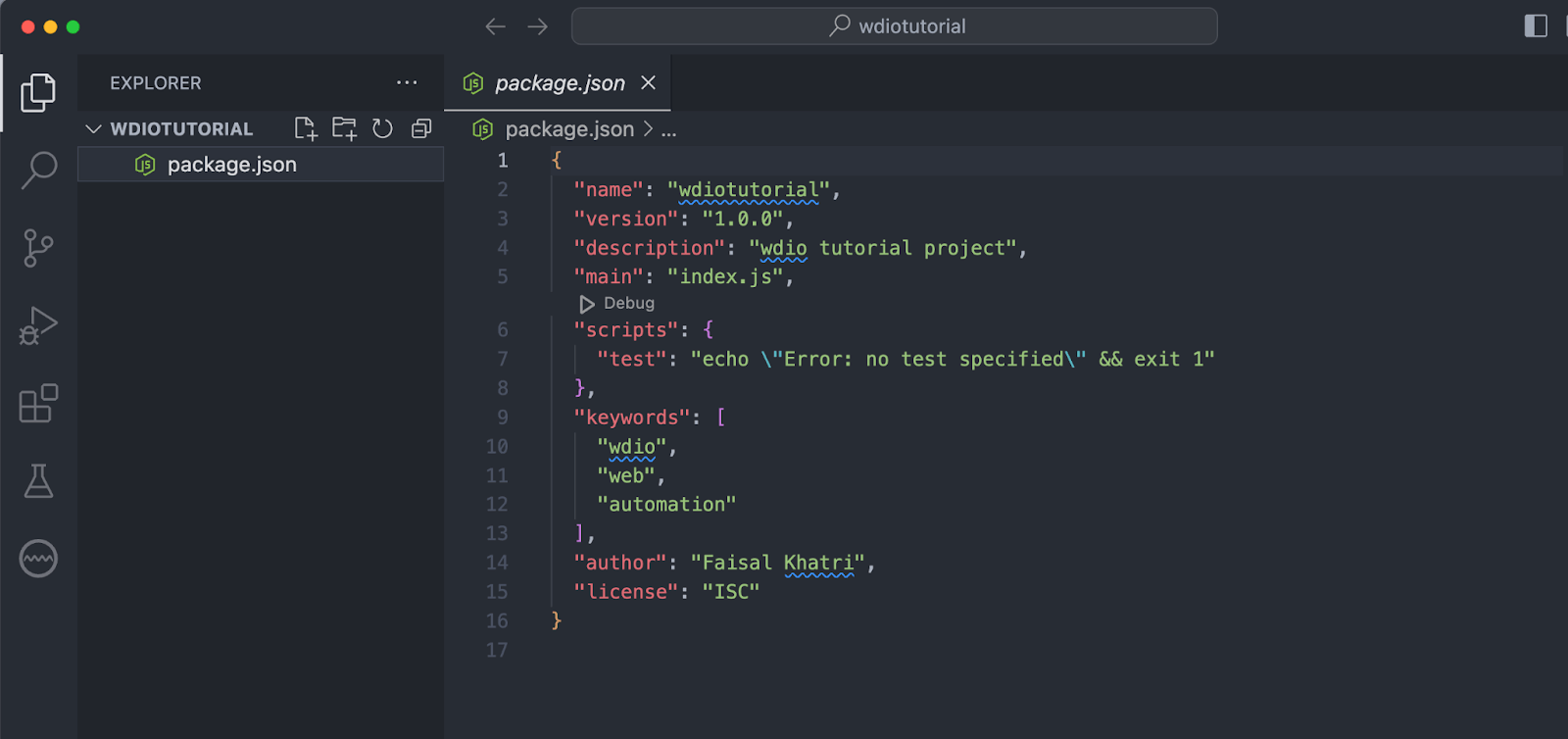Image resolution: width=1568 pixels, height=739 pixels.
Task: Open the breadcrumb ellipsis segment
Action: click(668, 130)
